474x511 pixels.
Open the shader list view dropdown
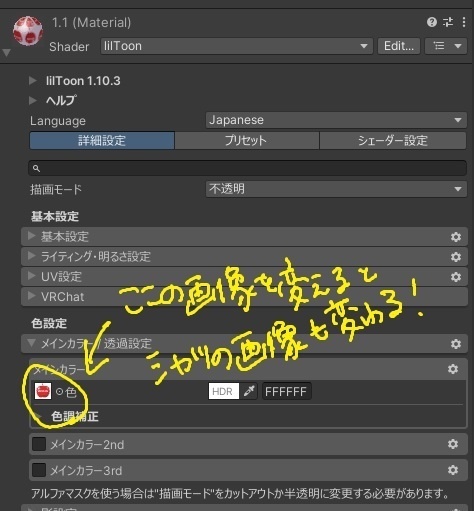(446, 46)
